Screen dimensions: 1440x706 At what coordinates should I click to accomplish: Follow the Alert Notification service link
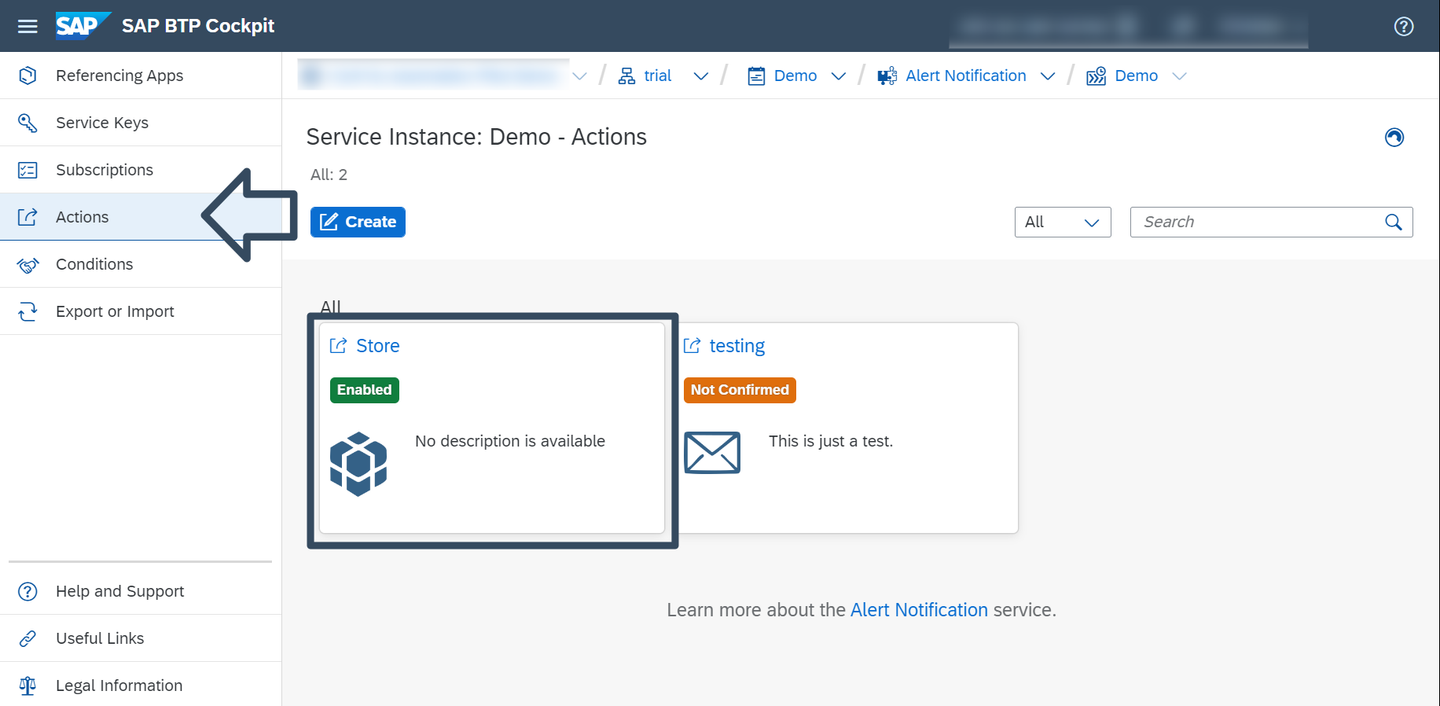coord(919,610)
